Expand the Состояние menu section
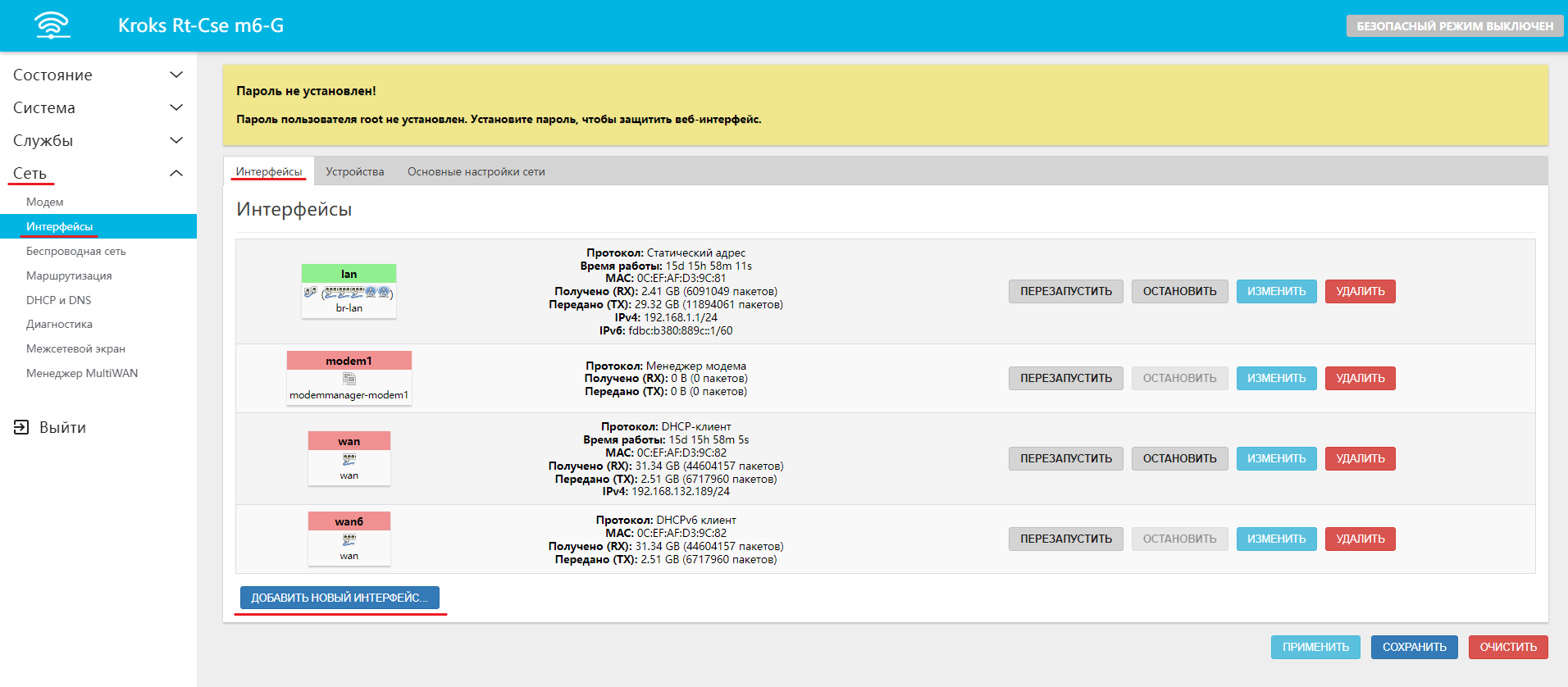This screenshot has height=687, width=1568. point(175,75)
